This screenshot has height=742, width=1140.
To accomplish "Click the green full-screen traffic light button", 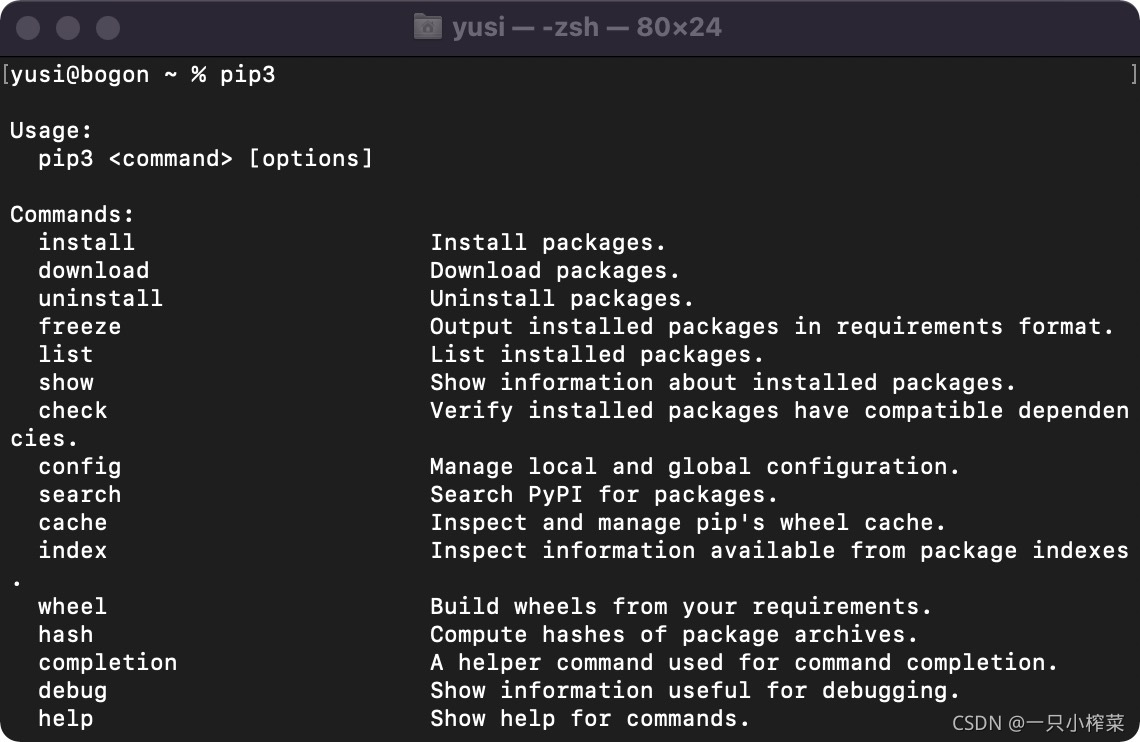I will tap(107, 27).
